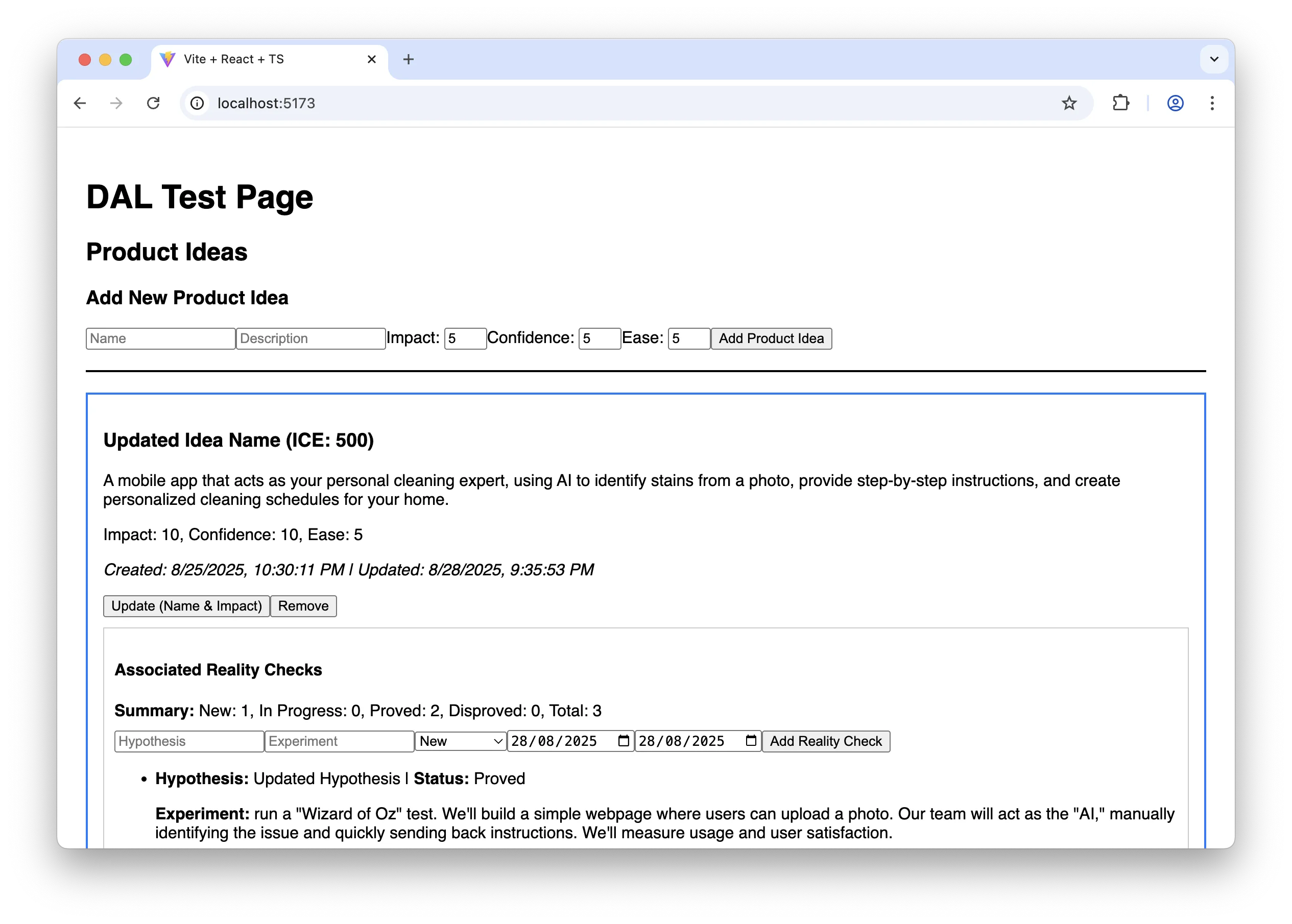This screenshot has height=924, width=1292.
Task: Open the tab search chevron dropdown
Action: (x=1213, y=59)
